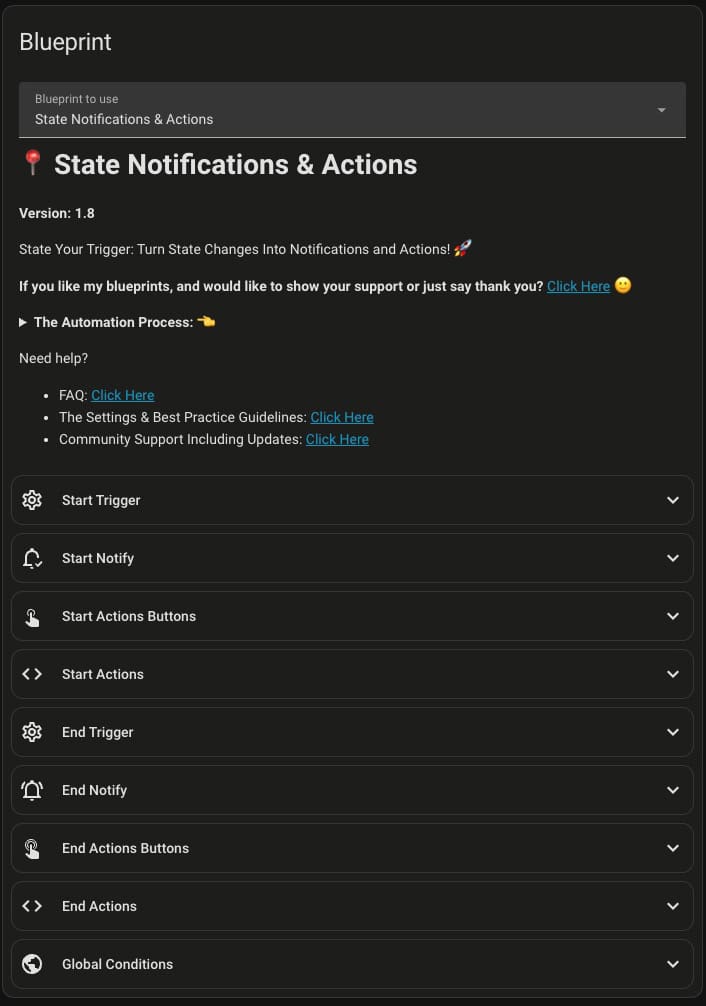The height and width of the screenshot is (1006, 706).
Task: Expand Start Trigger section with its chevron
Action: pos(673,500)
